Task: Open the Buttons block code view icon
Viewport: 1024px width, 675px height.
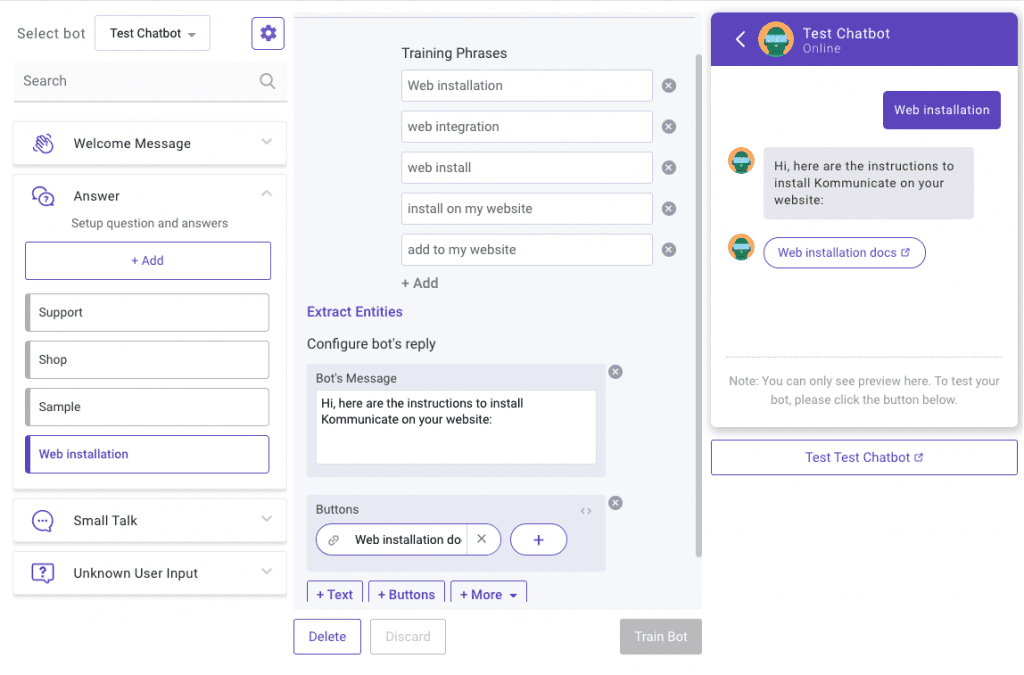Action: pos(586,511)
